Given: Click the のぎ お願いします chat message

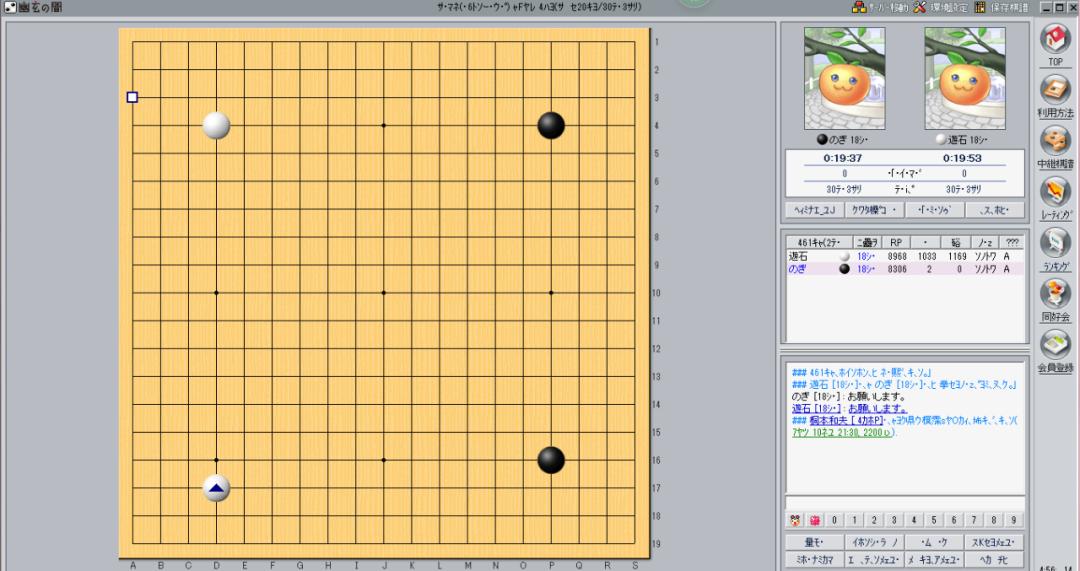Looking at the screenshot, I should [849, 397].
